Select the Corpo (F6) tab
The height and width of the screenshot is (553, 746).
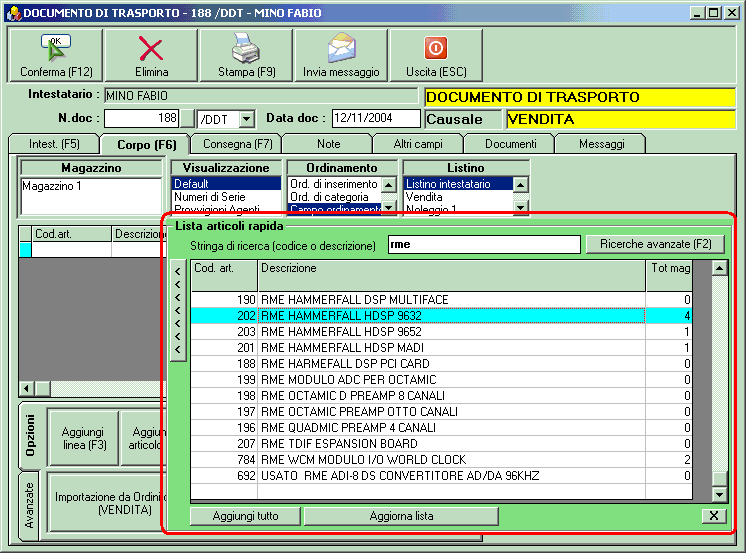(146, 144)
